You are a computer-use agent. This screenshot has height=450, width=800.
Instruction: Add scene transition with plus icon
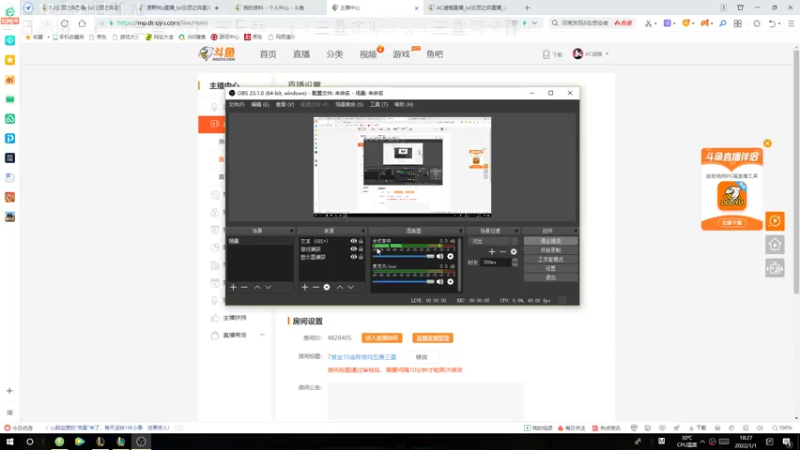(x=492, y=252)
